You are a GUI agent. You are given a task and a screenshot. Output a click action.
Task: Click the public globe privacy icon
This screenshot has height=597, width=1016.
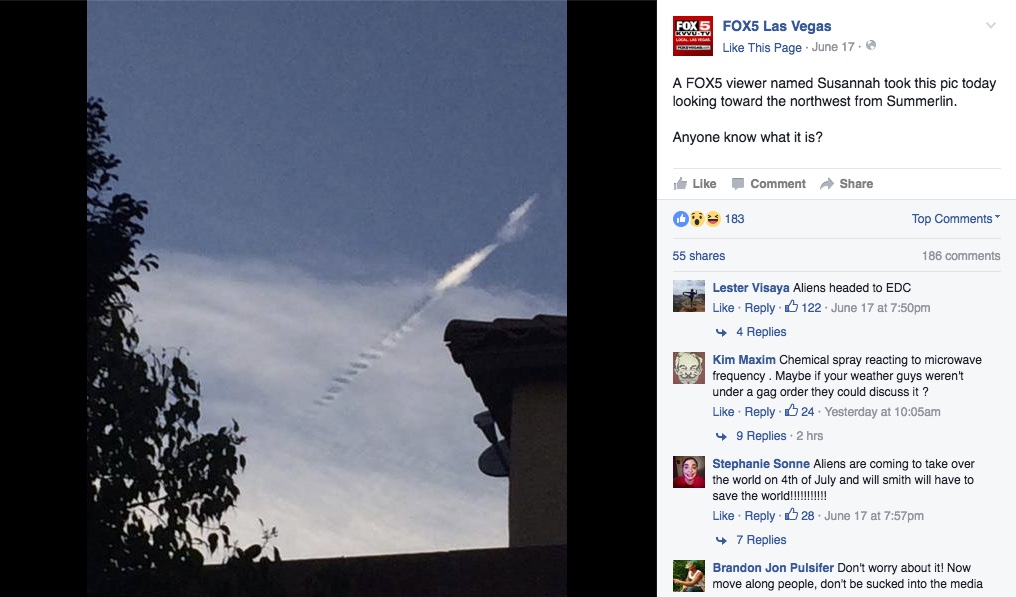[x=871, y=45]
